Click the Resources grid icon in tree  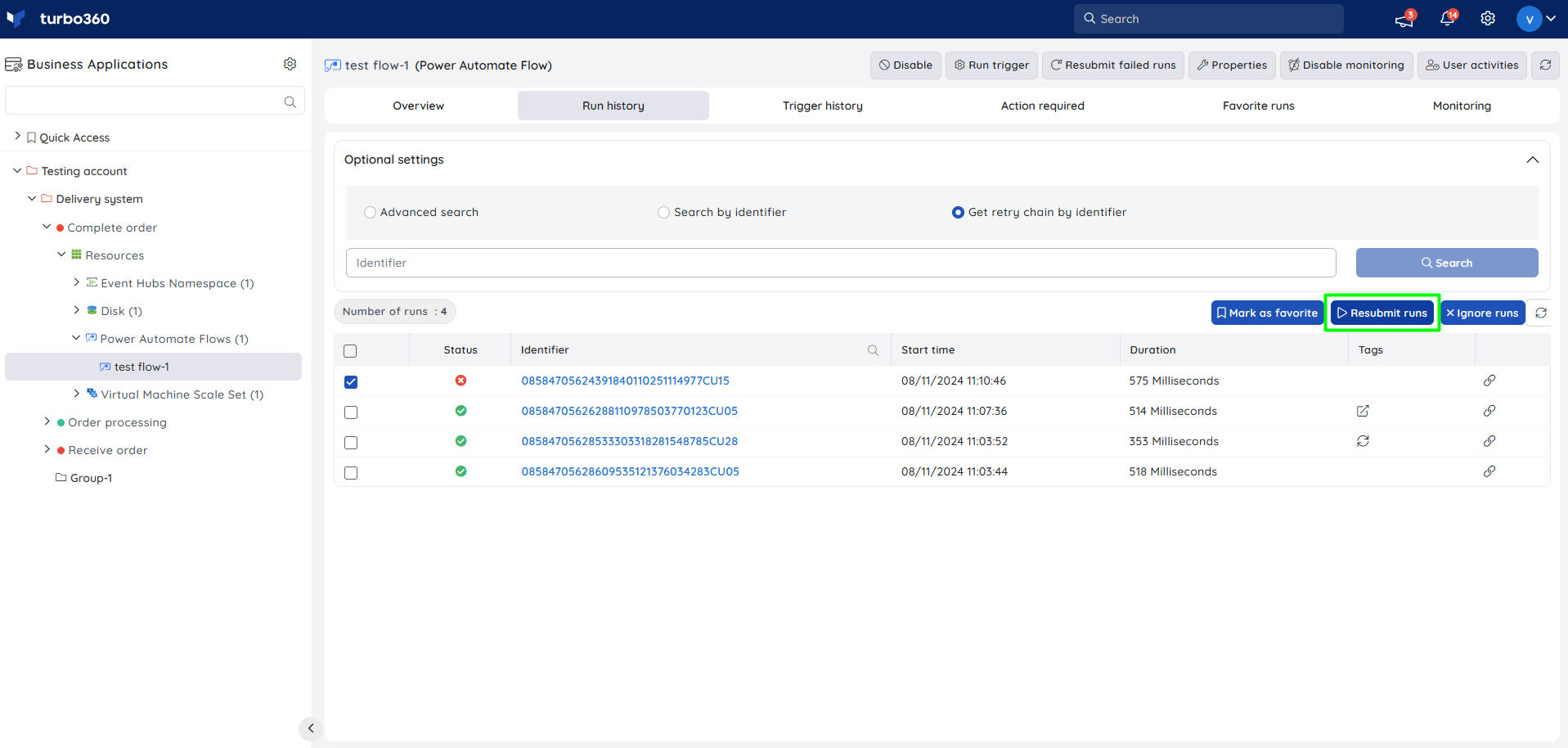[x=76, y=255]
